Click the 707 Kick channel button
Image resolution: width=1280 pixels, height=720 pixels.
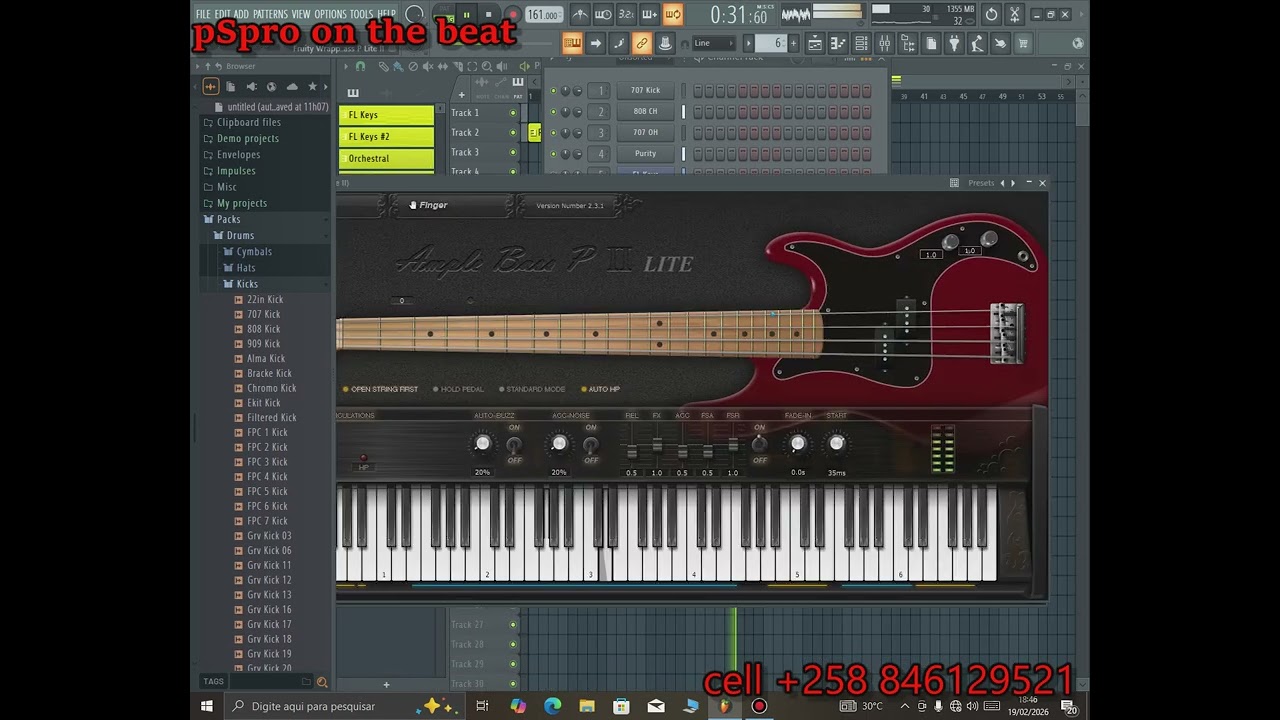tap(645, 90)
